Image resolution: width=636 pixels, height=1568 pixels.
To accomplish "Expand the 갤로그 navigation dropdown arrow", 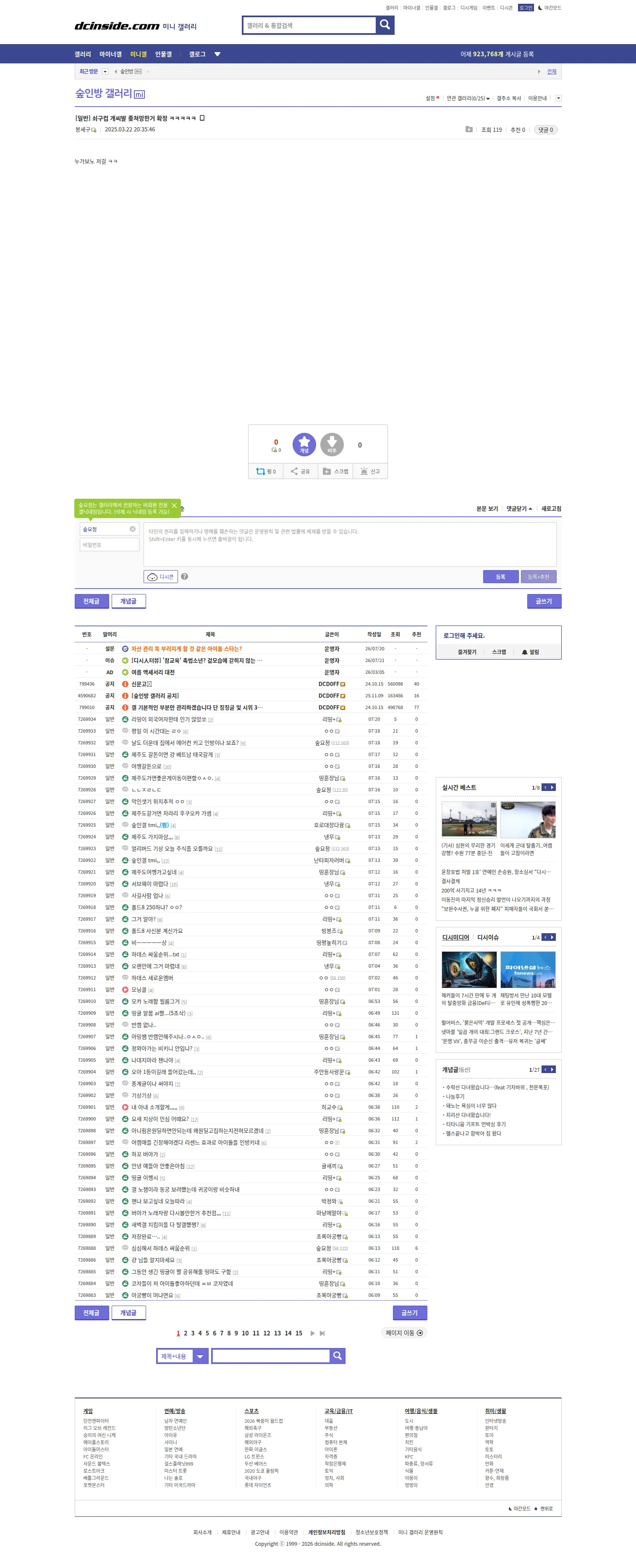I will pos(217,54).
